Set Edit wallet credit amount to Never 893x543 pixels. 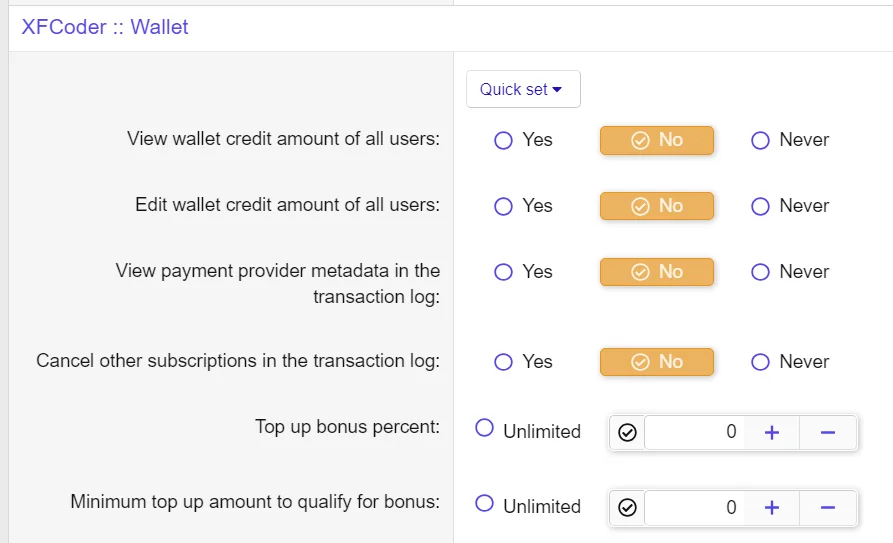(x=760, y=206)
